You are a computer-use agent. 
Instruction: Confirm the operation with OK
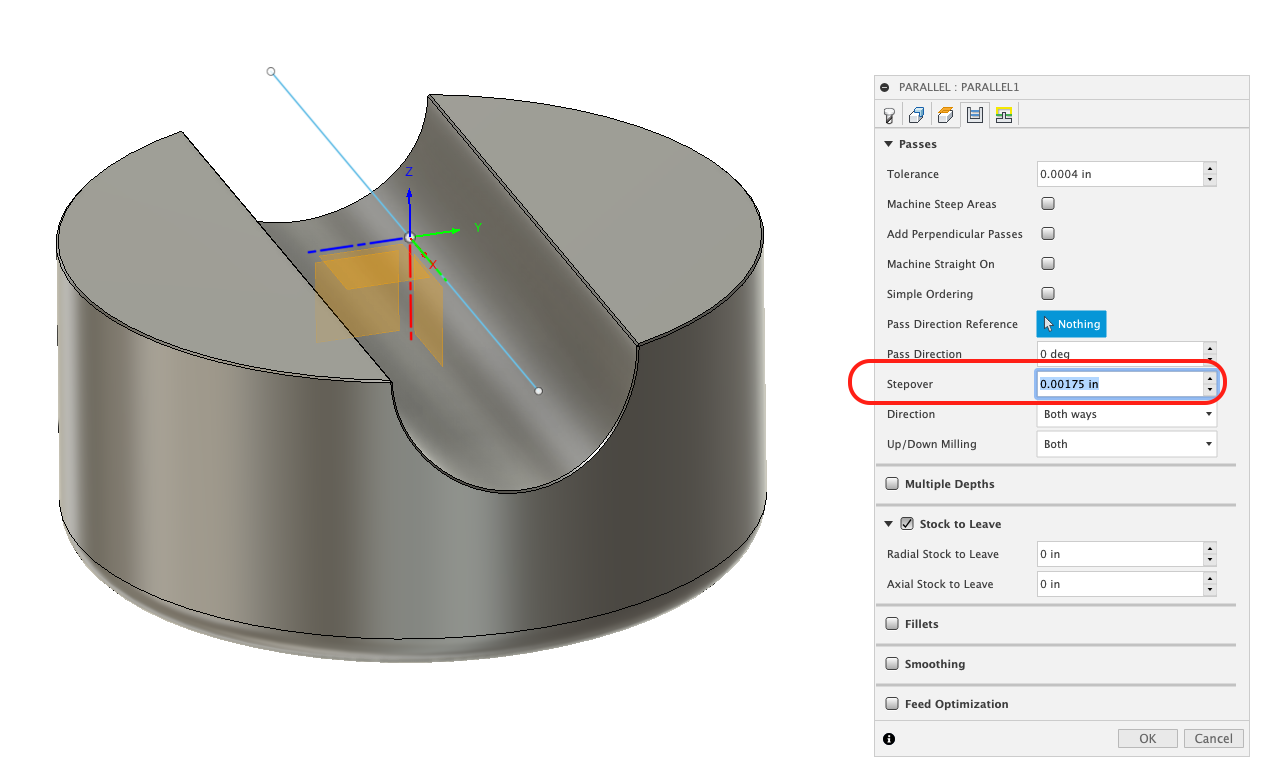coord(1148,739)
